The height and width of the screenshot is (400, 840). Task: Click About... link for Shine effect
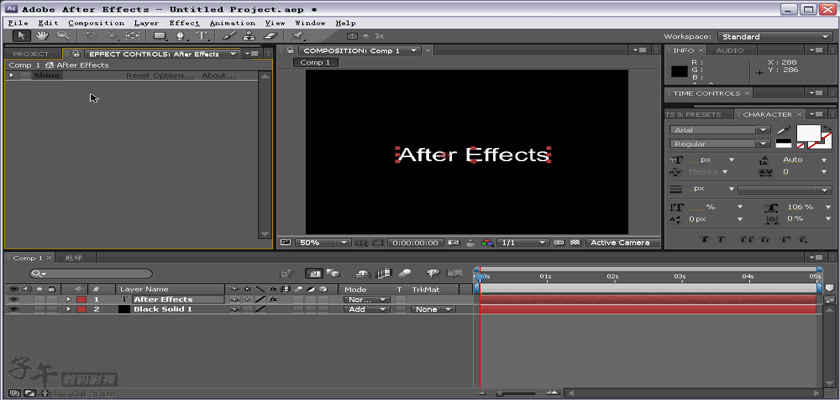click(219, 76)
